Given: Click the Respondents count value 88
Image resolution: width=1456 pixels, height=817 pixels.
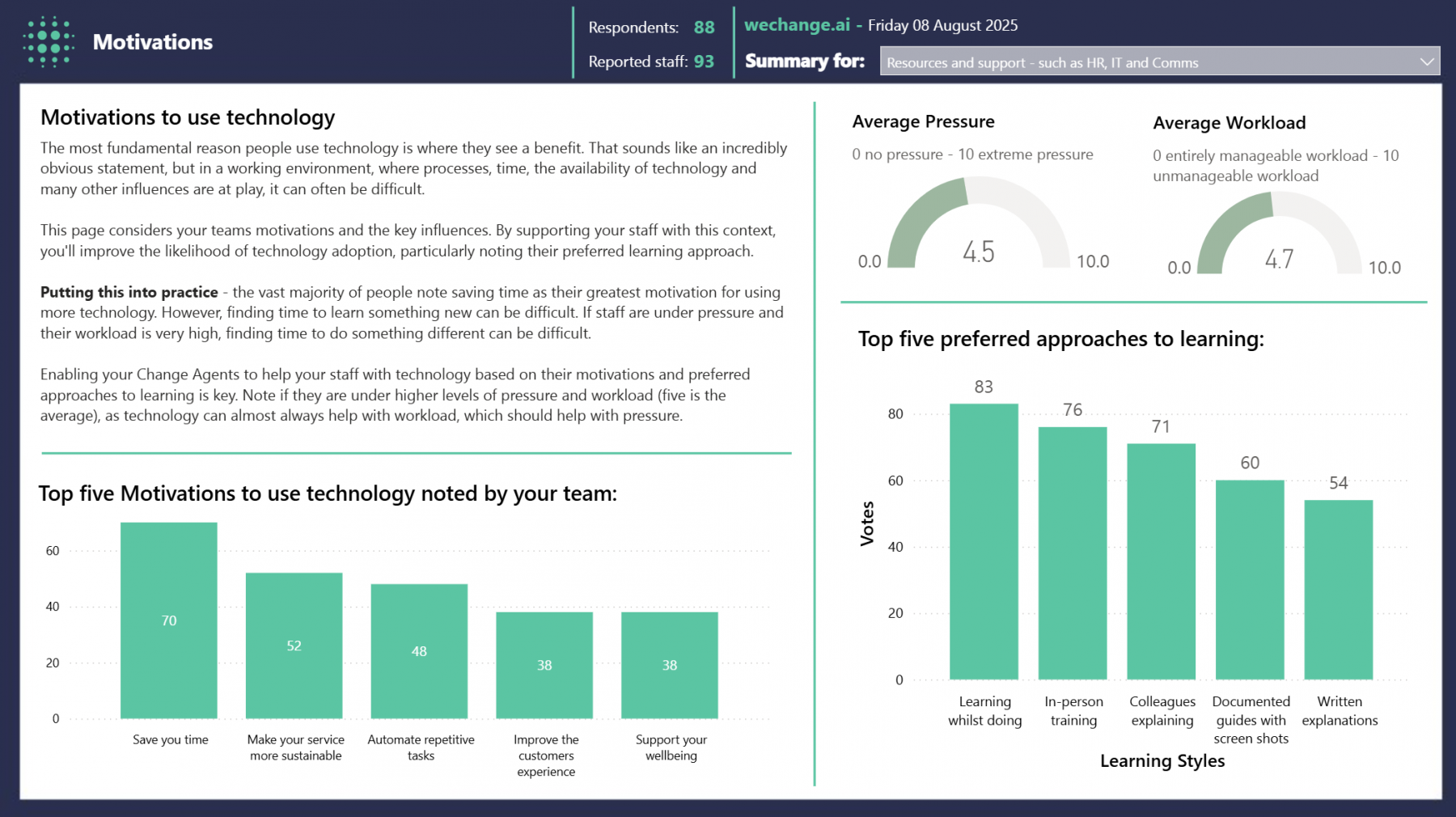Looking at the screenshot, I should [x=704, y=28].
